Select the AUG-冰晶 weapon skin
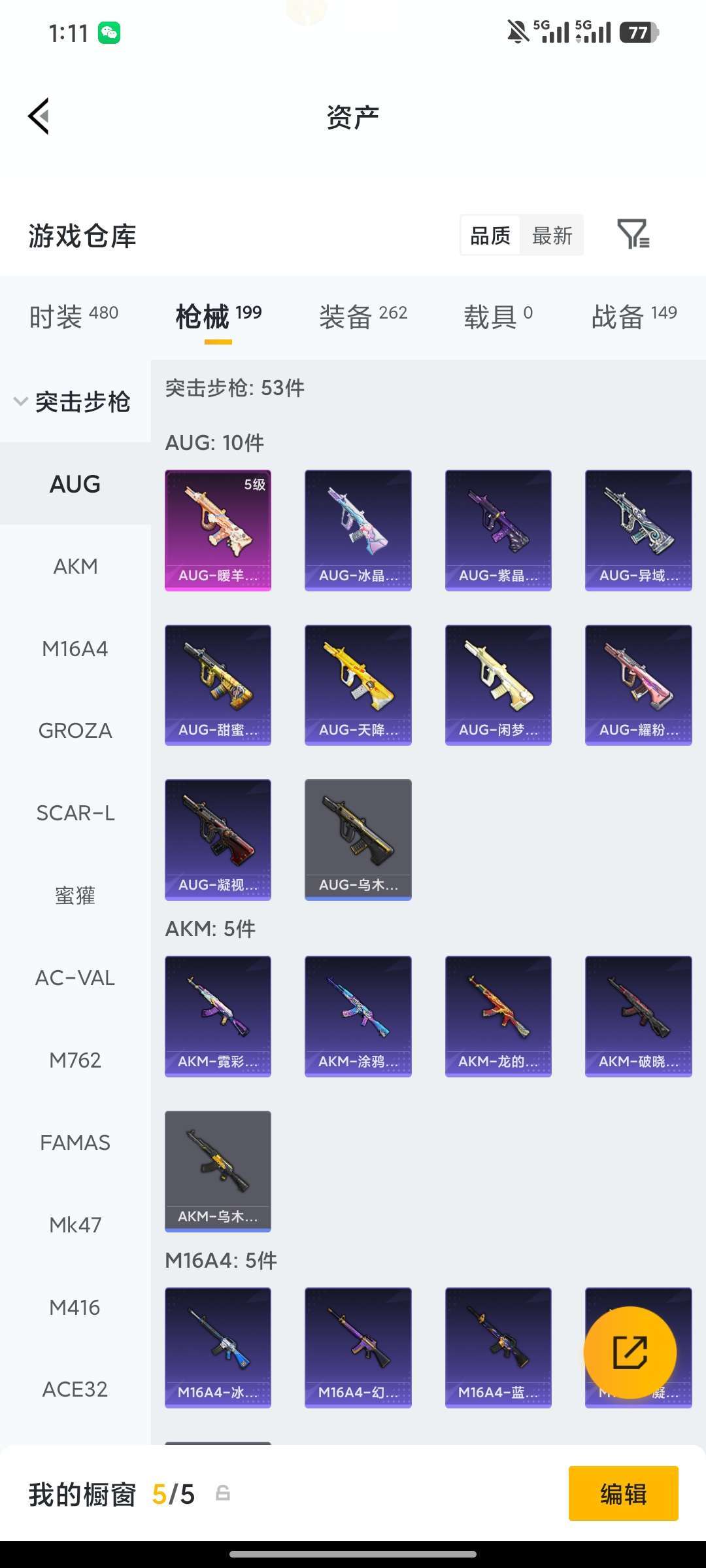 pos(358,530)
